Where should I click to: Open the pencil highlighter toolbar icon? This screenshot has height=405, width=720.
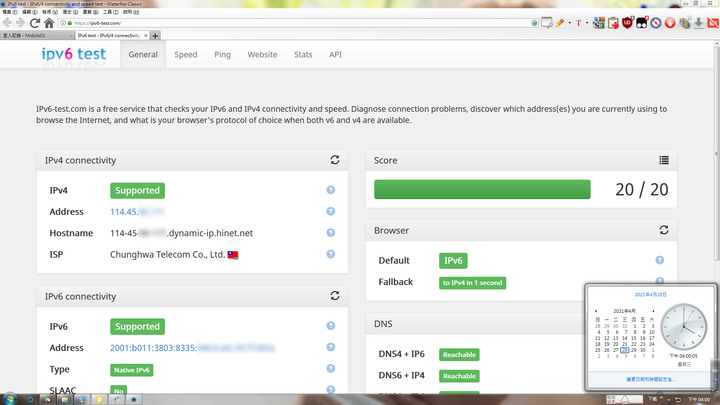click(560, 22)
